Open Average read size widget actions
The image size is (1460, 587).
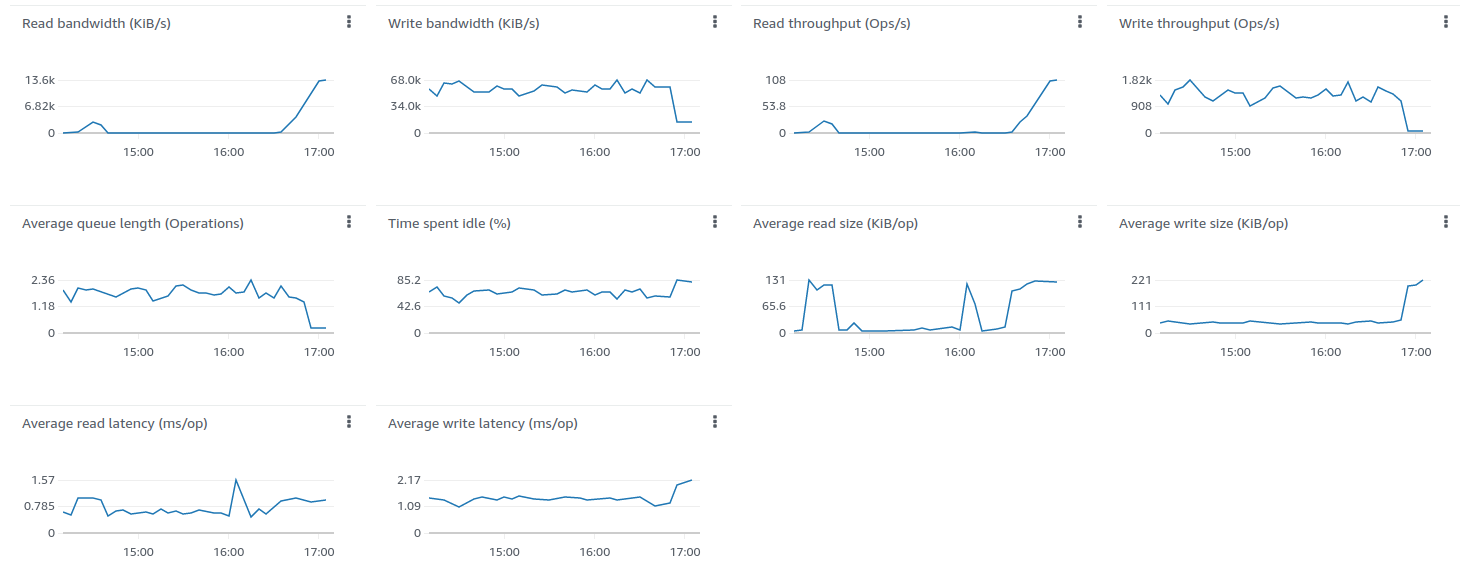click(1080, 222)
